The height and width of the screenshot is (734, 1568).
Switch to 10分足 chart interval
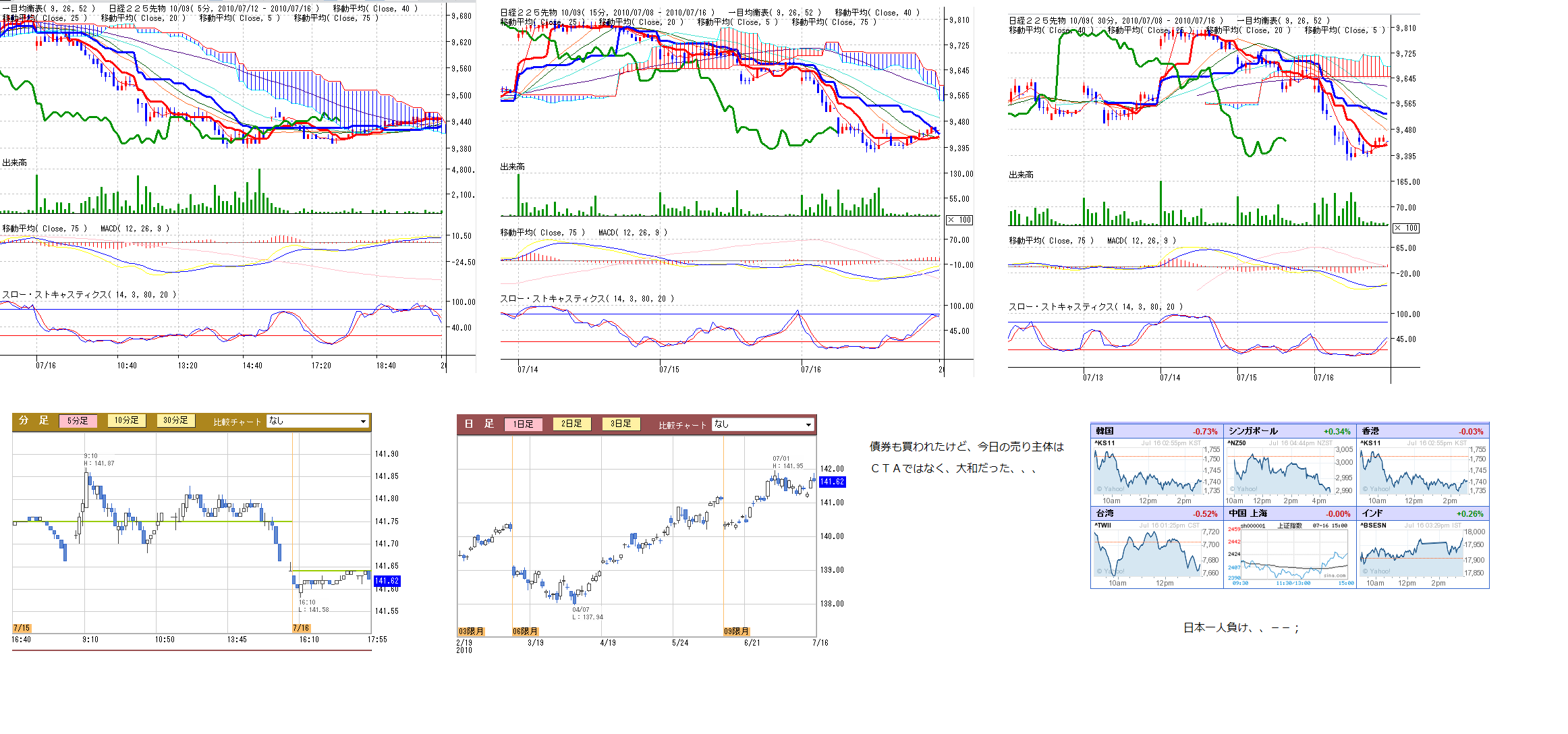(126, 420)
